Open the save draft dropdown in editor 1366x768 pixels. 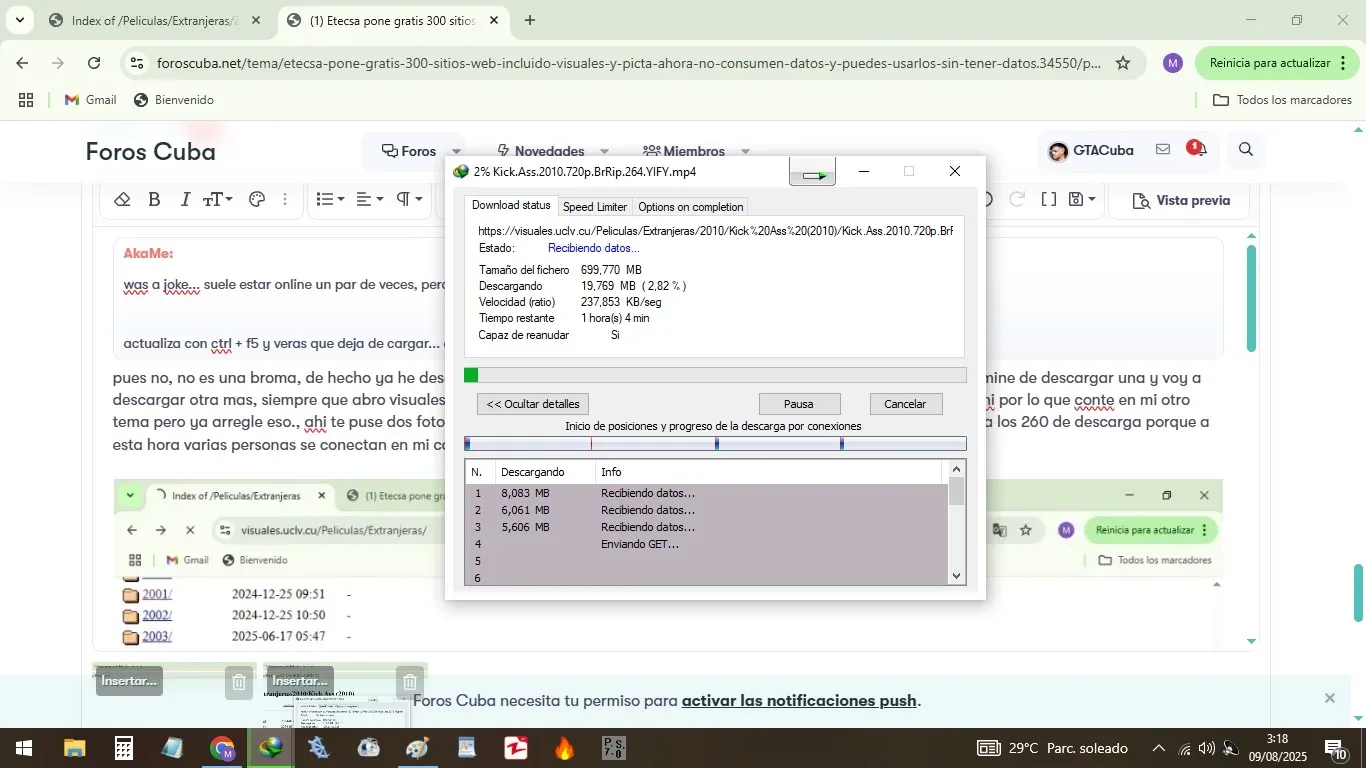(x=1083, y=200)
